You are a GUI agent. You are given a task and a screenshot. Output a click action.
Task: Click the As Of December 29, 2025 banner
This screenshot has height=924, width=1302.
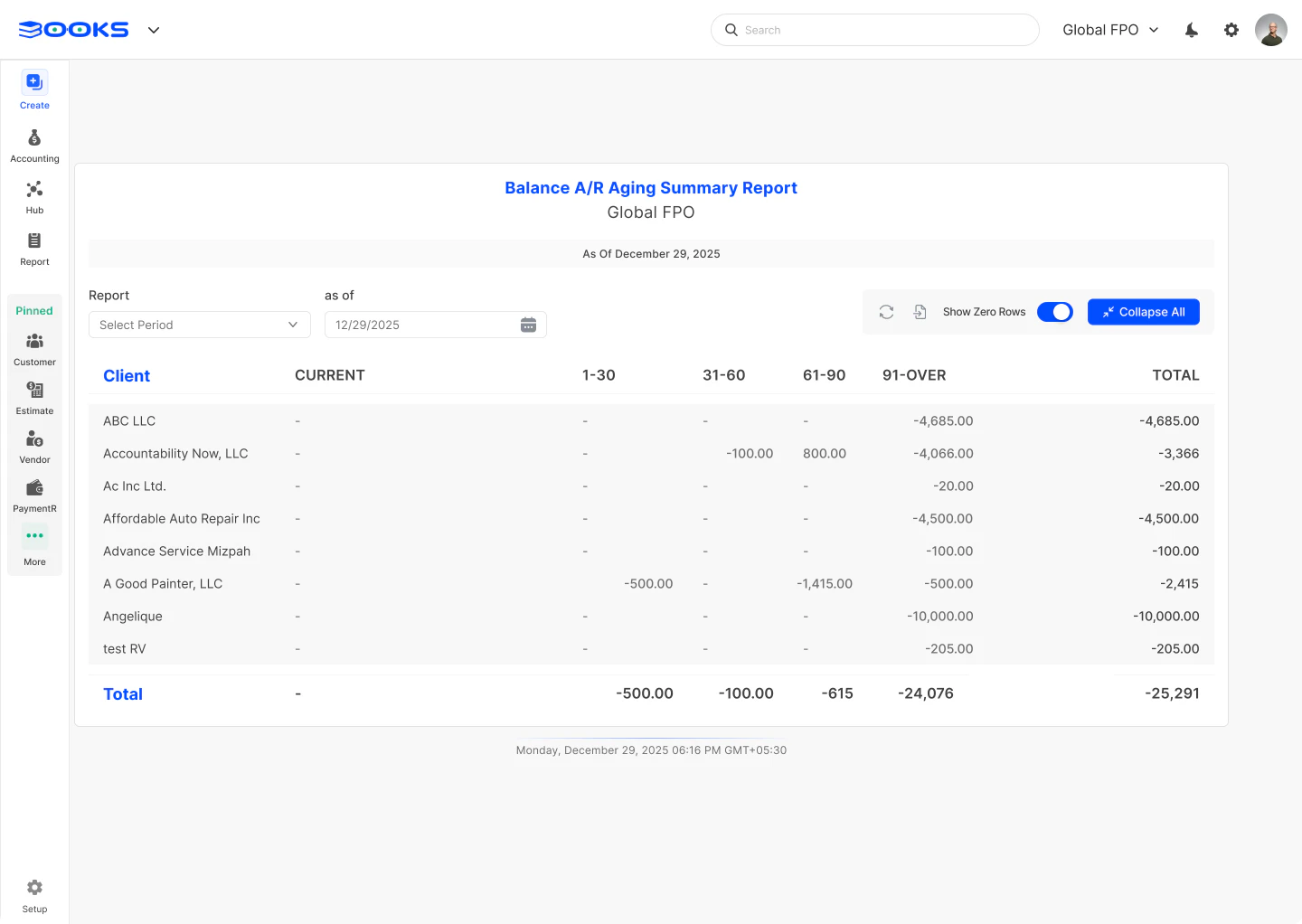(x=651, y=254)
